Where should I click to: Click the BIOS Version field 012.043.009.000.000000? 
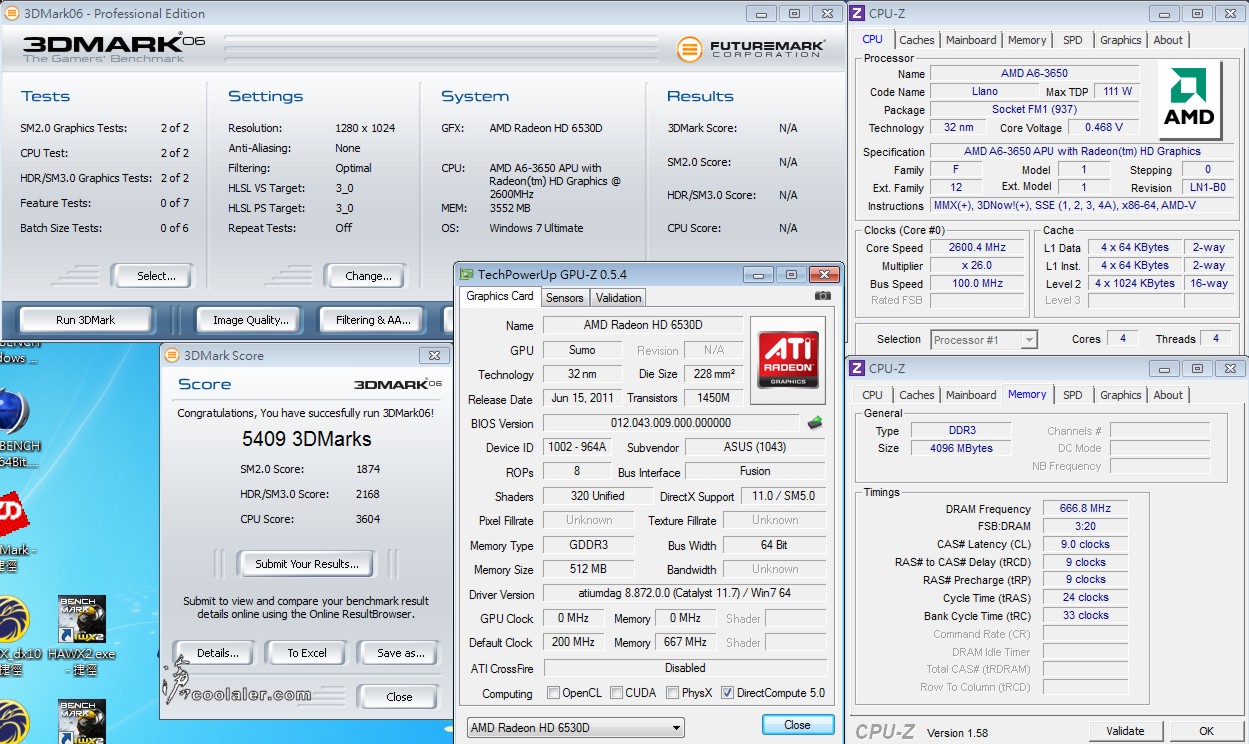[x=671, y=423]
